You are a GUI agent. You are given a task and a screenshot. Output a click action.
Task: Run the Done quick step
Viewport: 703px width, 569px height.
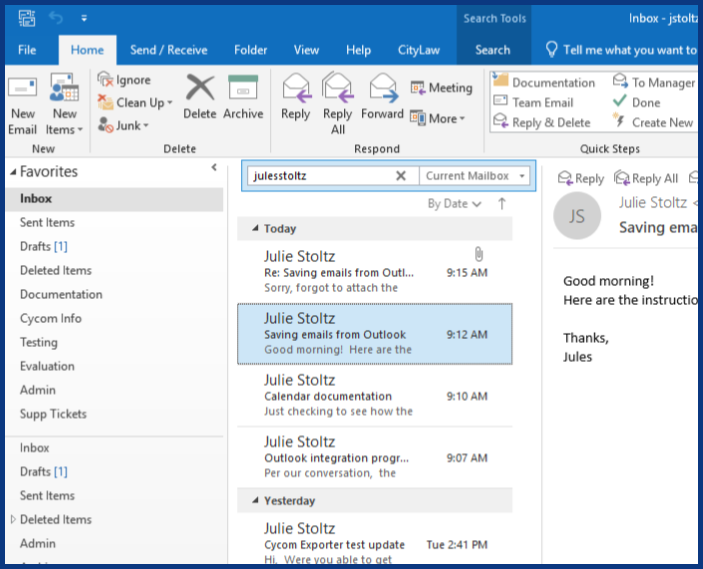(x=636, y=103)
